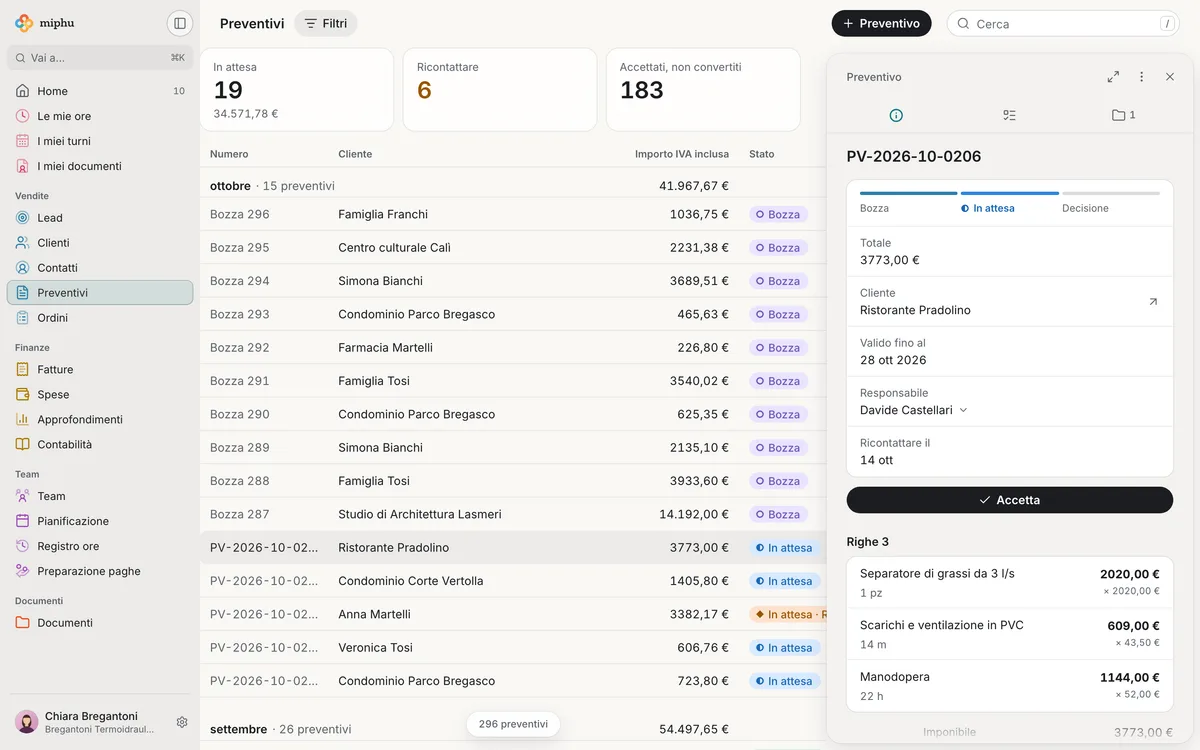Open Bozza 287 Studio di Architettura Lasmeri
The width and height of the screenshot is (1200, 750).
point(513,514)
